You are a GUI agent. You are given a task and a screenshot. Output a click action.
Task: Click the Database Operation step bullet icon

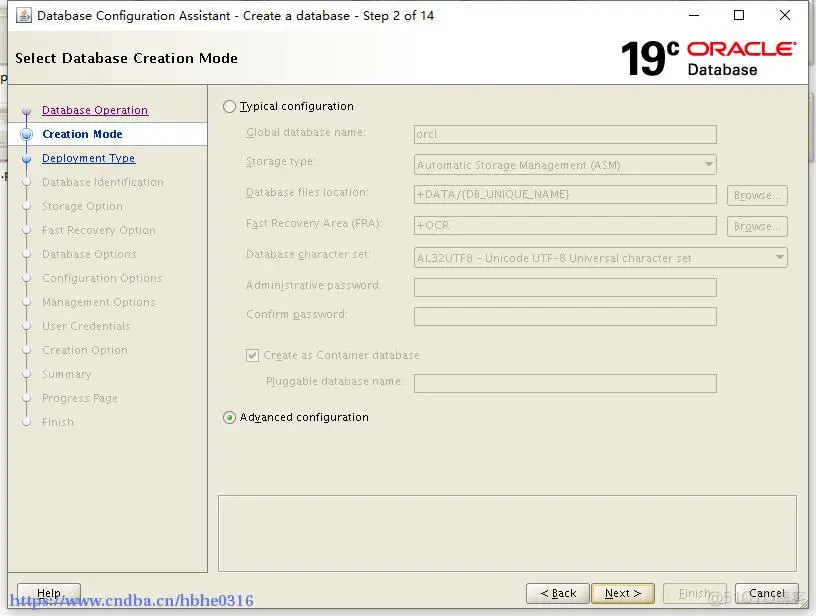(27, 111)
